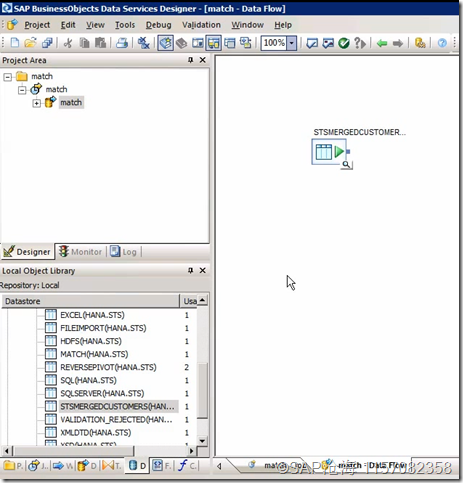
Task: Click the Copy toolbar icon
Action: click(85, 43)
